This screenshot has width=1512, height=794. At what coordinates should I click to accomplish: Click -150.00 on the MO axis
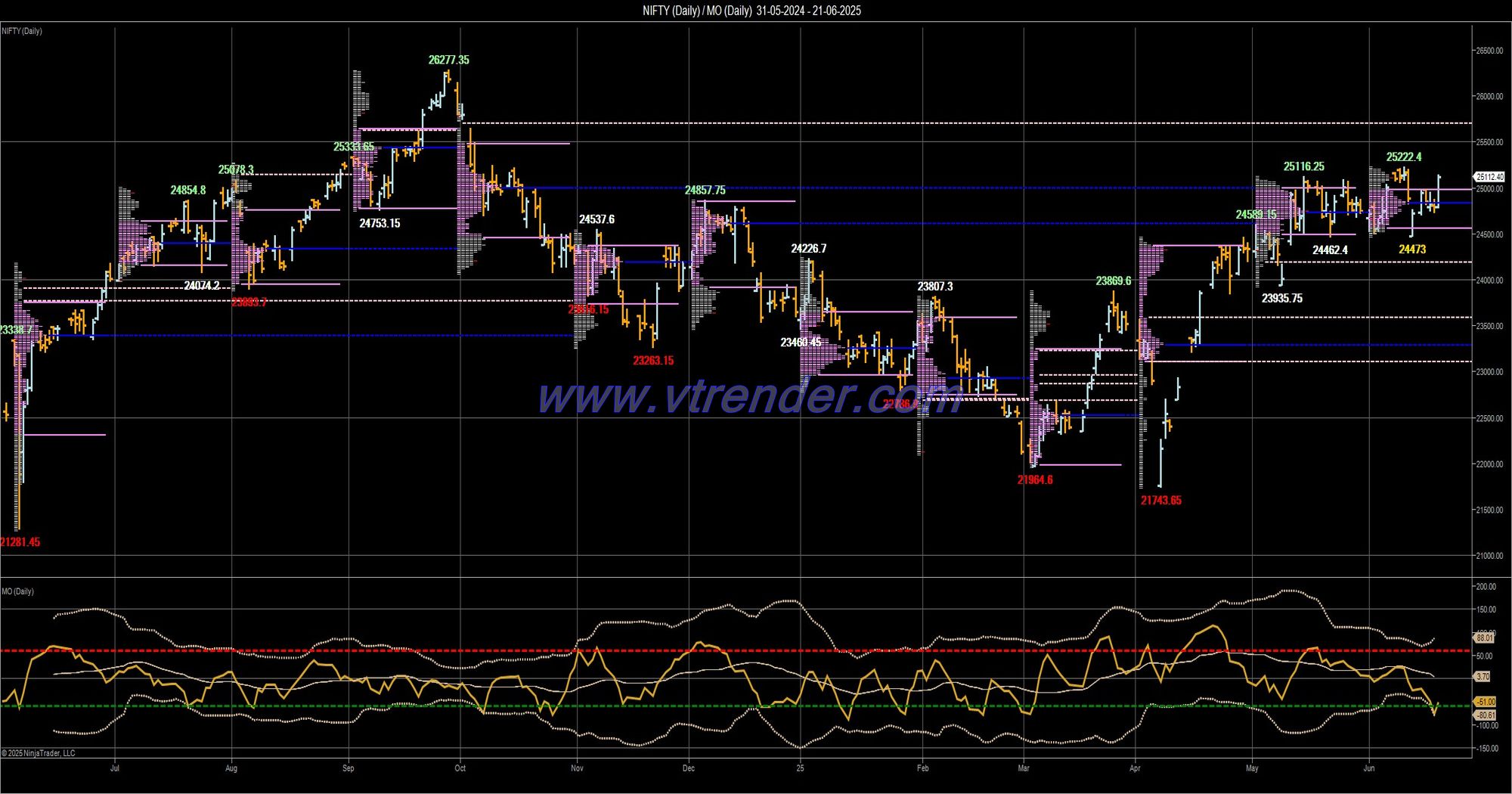click(x=1486, y=749)
